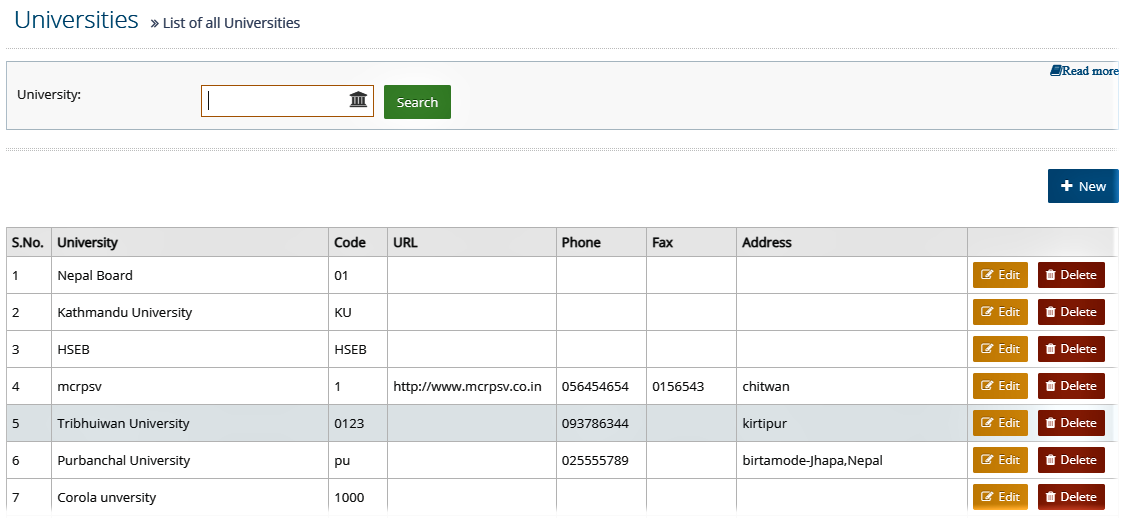Click pencil edit icon in mcrpsv row

coord(988,386)
